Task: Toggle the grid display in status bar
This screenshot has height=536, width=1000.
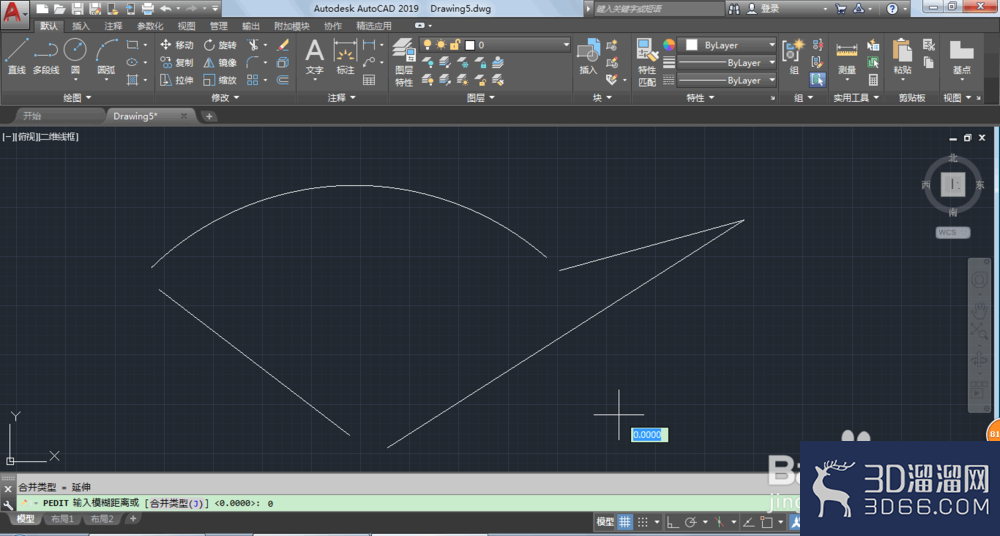Action: coord(625,522)
